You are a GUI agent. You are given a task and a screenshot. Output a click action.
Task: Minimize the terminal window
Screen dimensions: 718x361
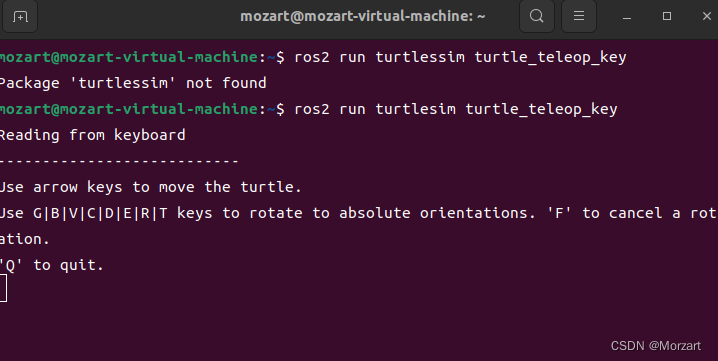(x=627, y=17)
